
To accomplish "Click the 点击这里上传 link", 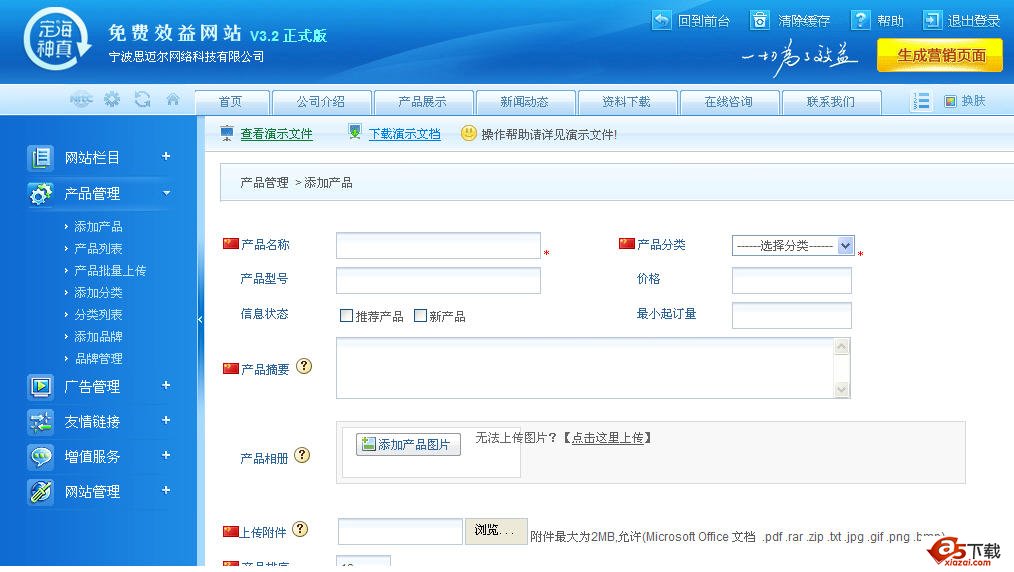I will [x=608, y=438].
